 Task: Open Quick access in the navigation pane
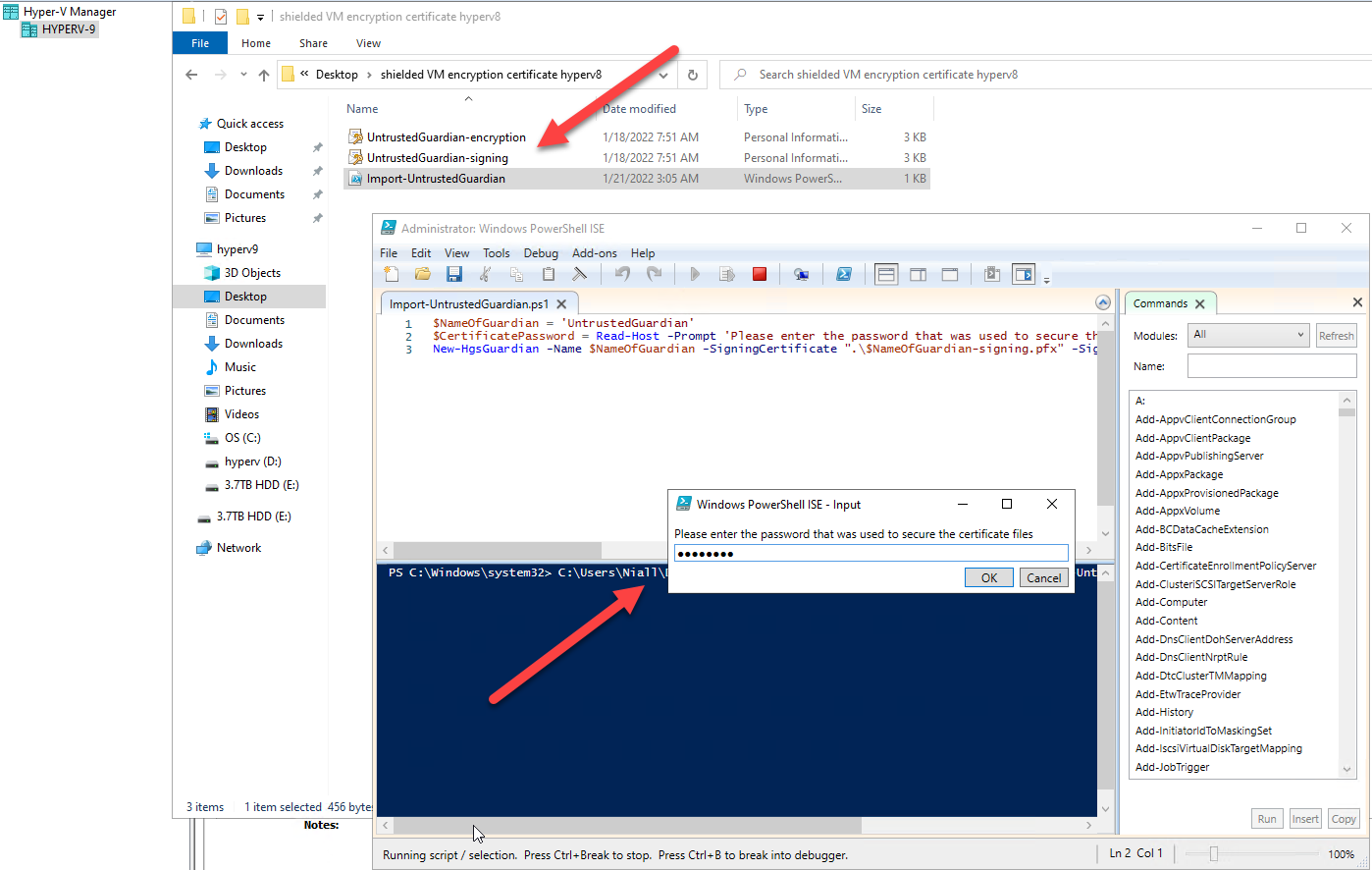pyautogui.click(x=250, y=124)
